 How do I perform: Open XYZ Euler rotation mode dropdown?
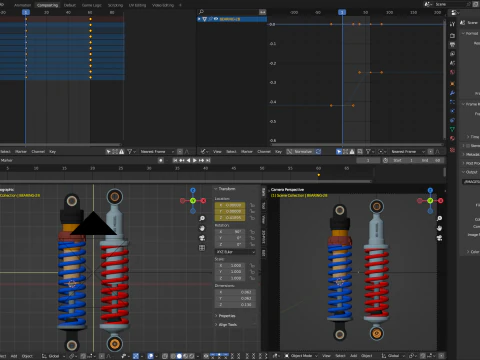tap(236, 252)
